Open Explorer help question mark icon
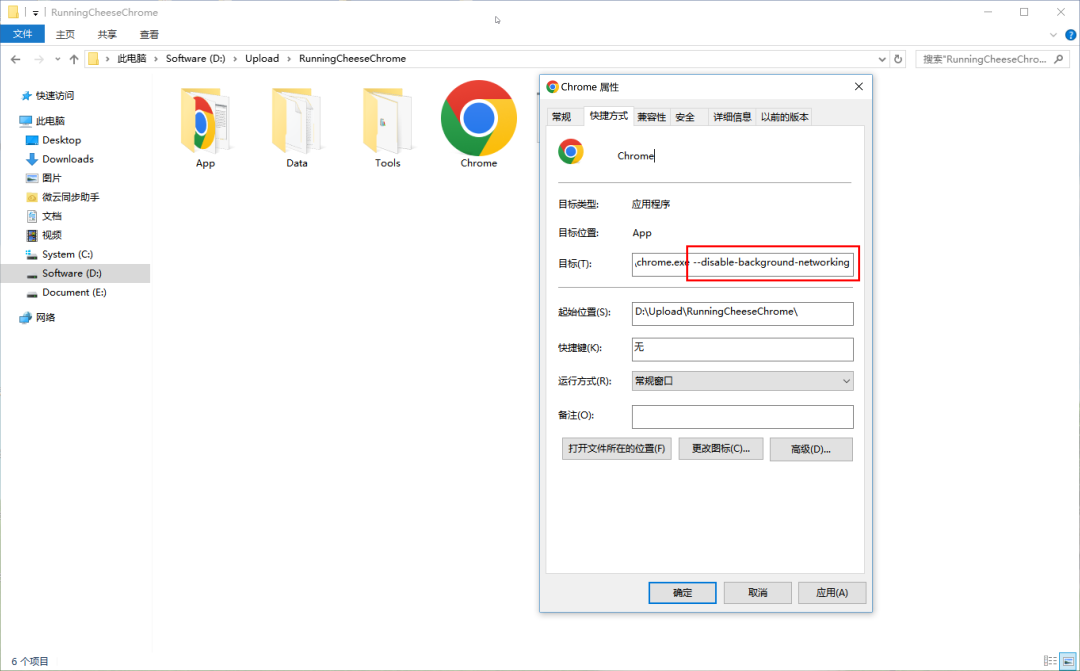The image size is (1080, 671). point(1070,34)
